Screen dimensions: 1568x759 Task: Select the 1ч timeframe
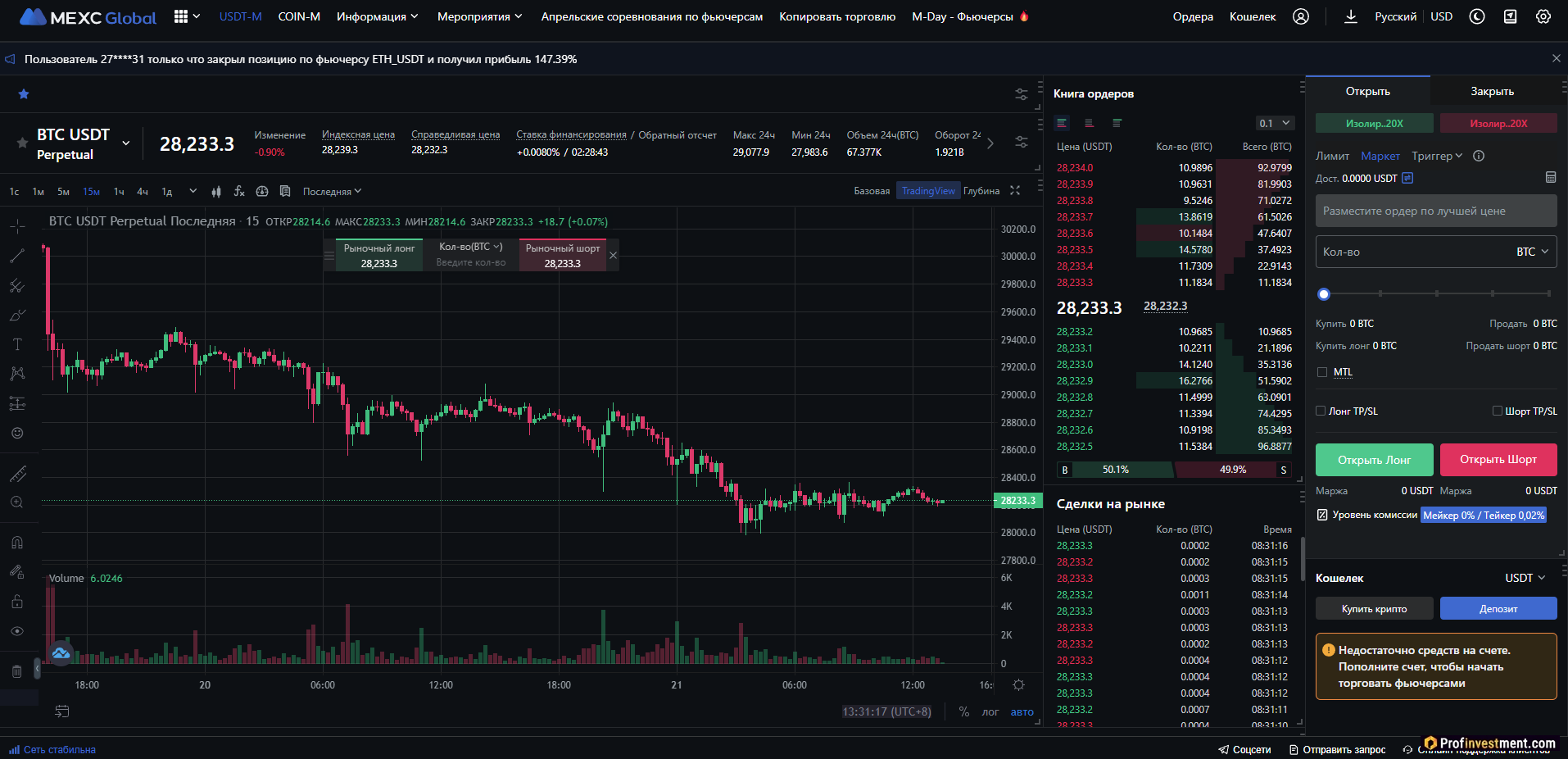119,192
